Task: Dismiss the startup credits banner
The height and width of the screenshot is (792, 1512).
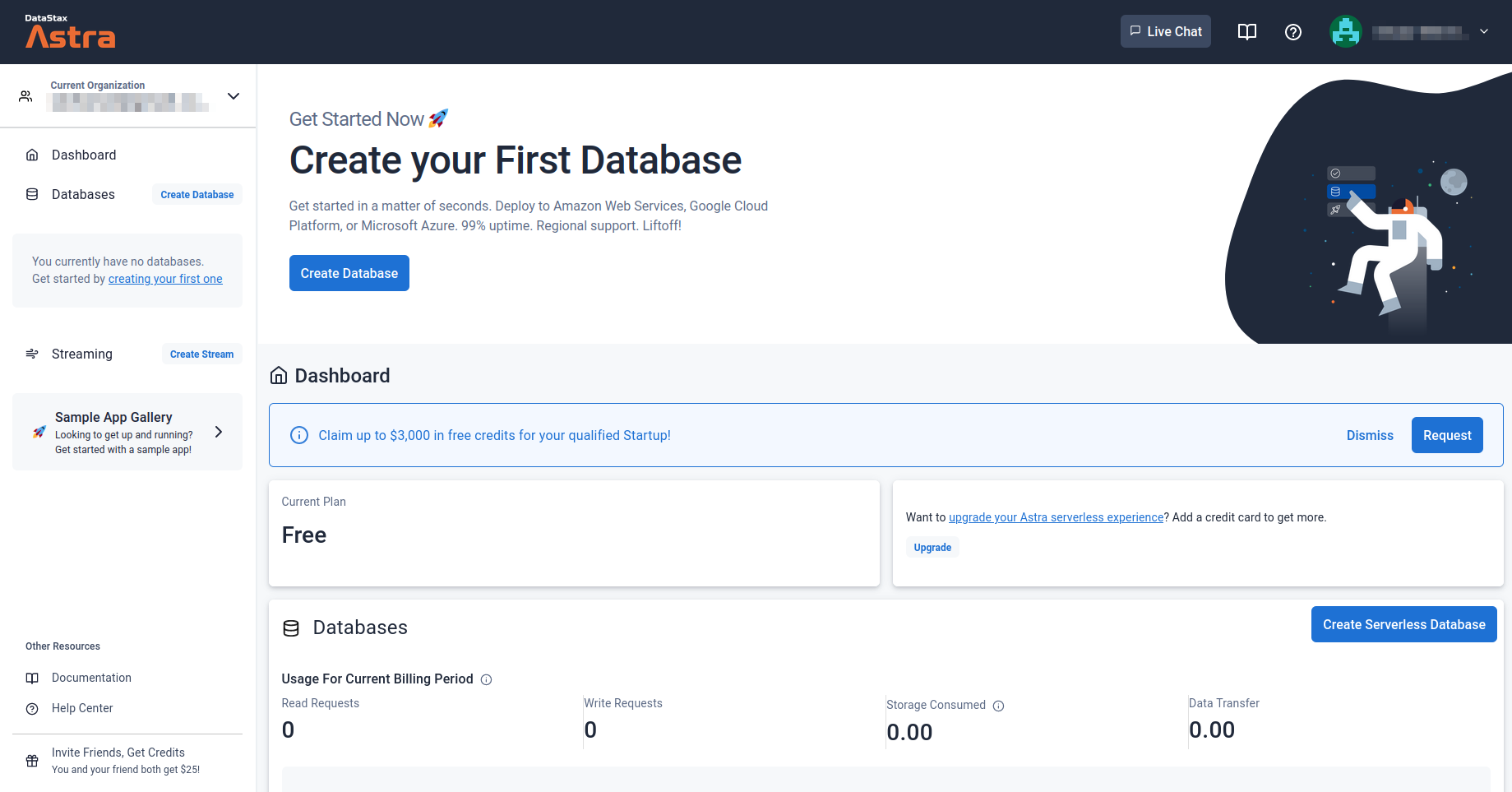Action: tap(1370, 435)
